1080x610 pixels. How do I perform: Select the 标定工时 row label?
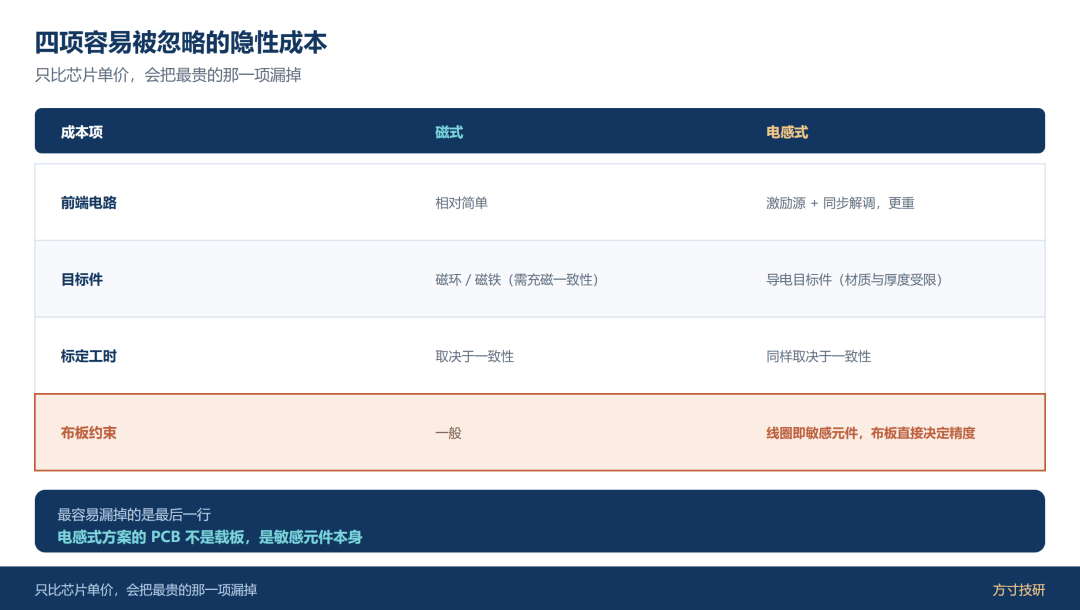(x=88, y=356)
